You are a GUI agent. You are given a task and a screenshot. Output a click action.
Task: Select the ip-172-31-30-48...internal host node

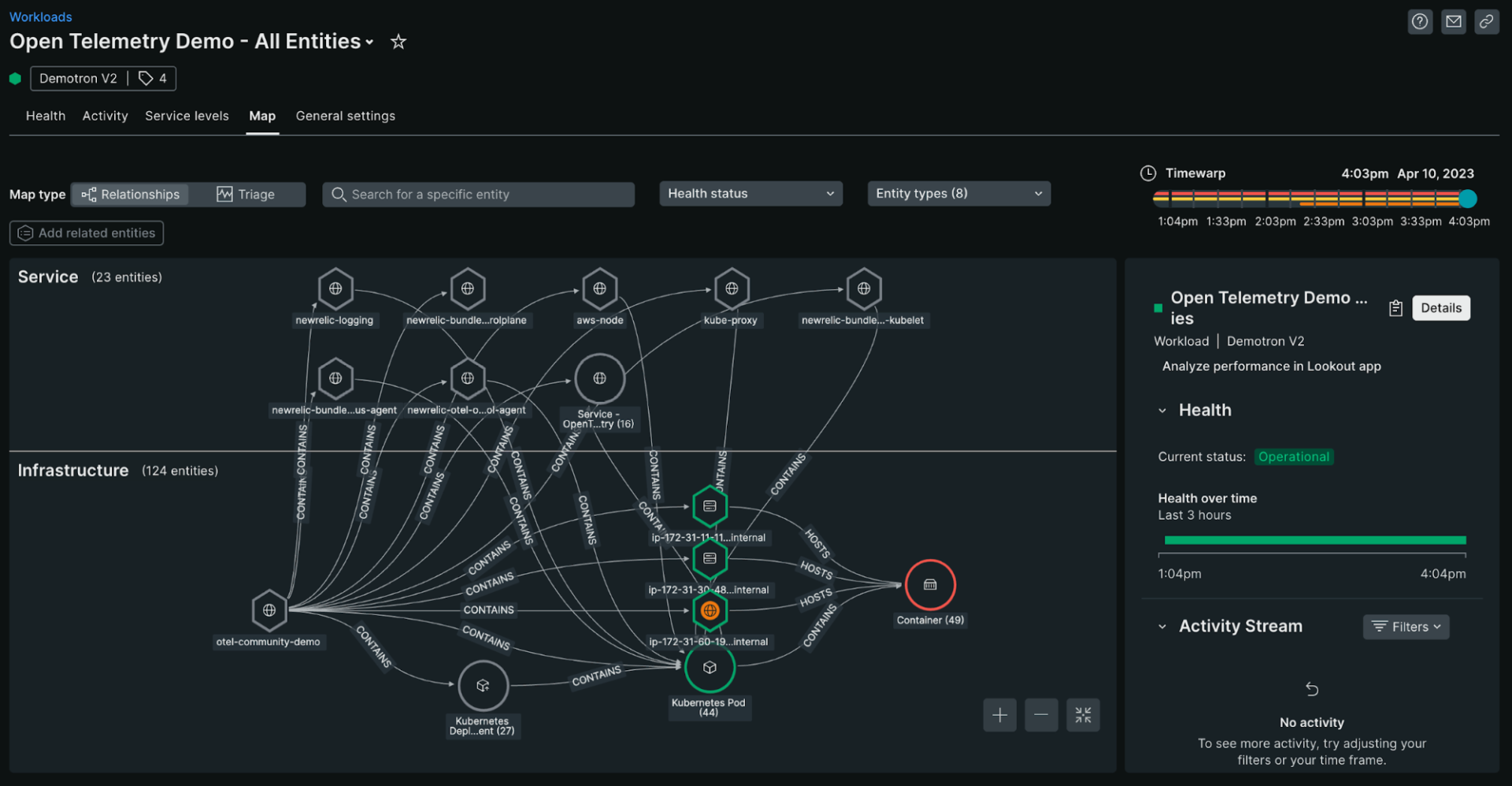coord(710,558)
